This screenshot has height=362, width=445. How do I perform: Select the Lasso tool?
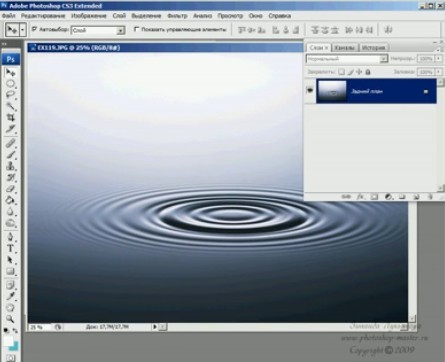[11, 95]
